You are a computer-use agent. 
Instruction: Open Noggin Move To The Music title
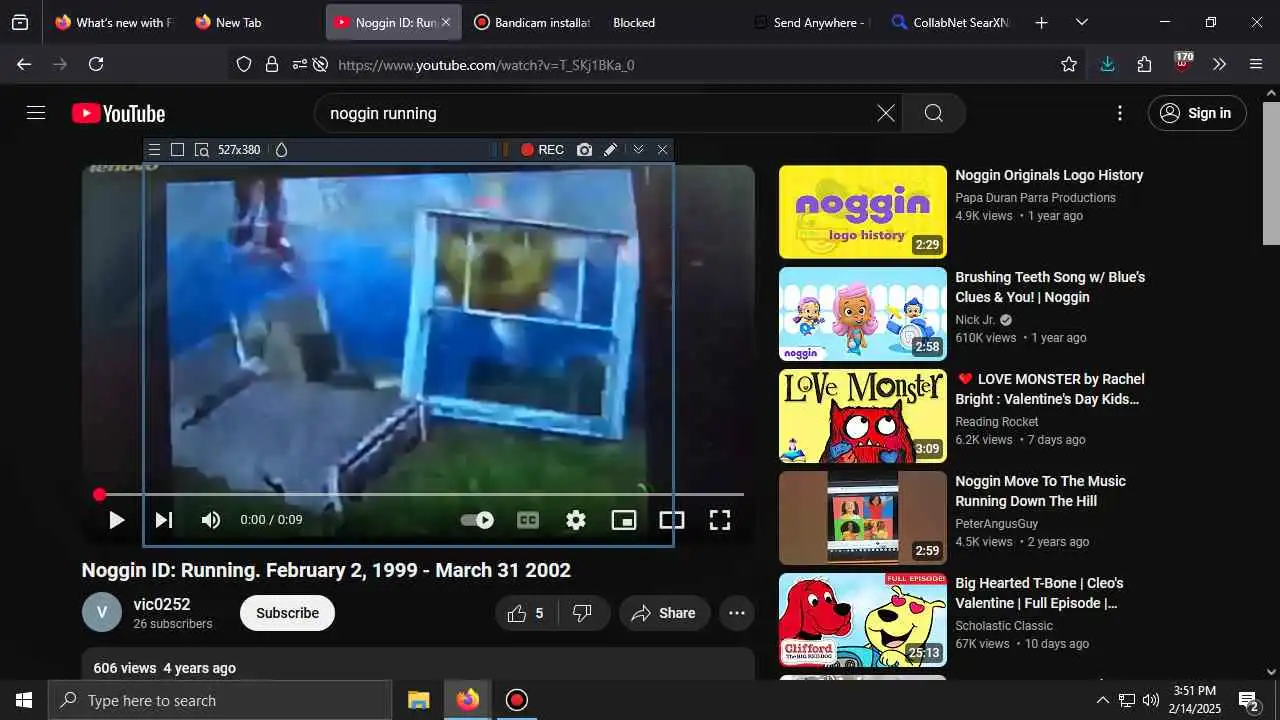click(1040, 491)
